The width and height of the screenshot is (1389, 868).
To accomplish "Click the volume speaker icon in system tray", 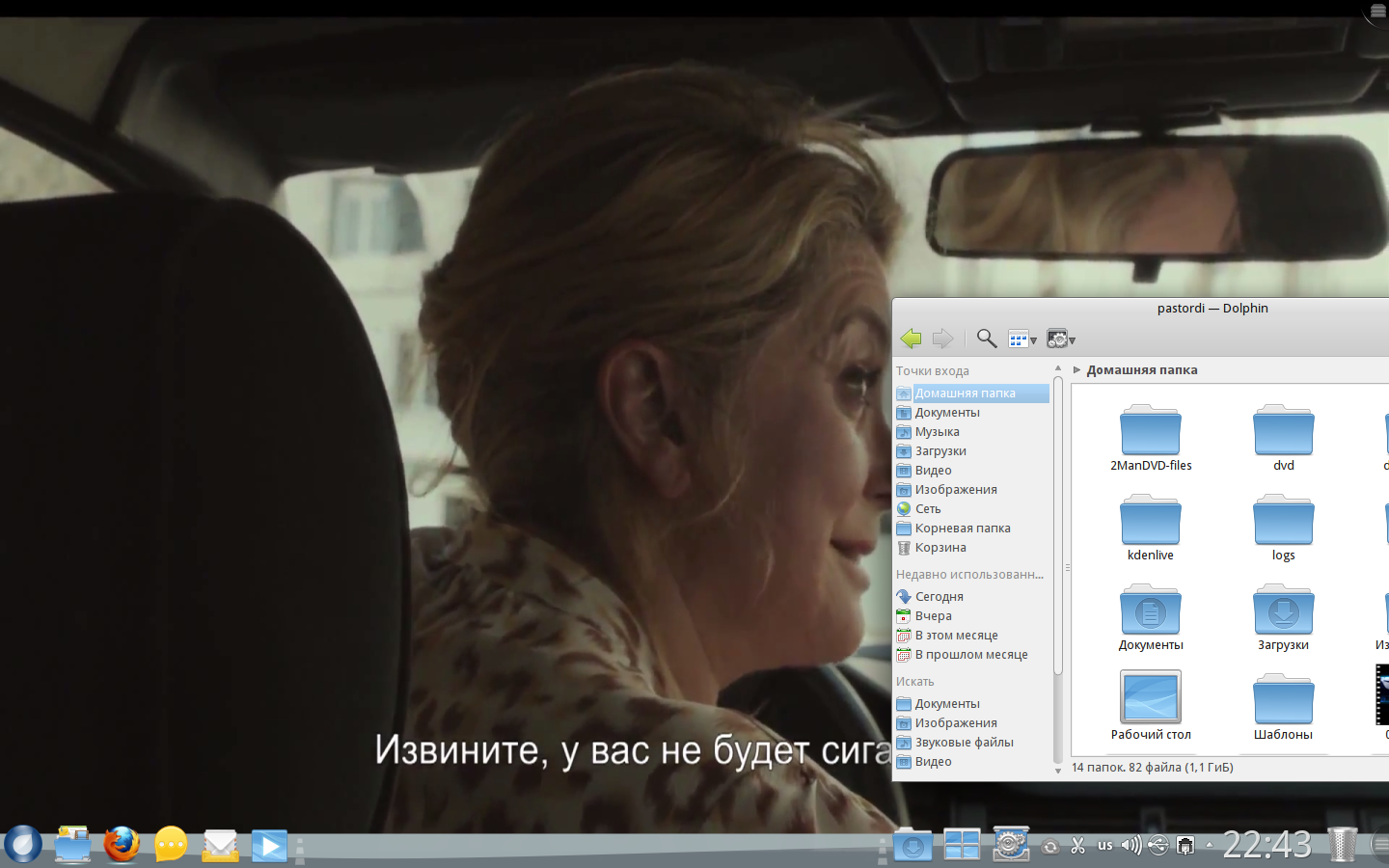I will (x=1130, y=846).
